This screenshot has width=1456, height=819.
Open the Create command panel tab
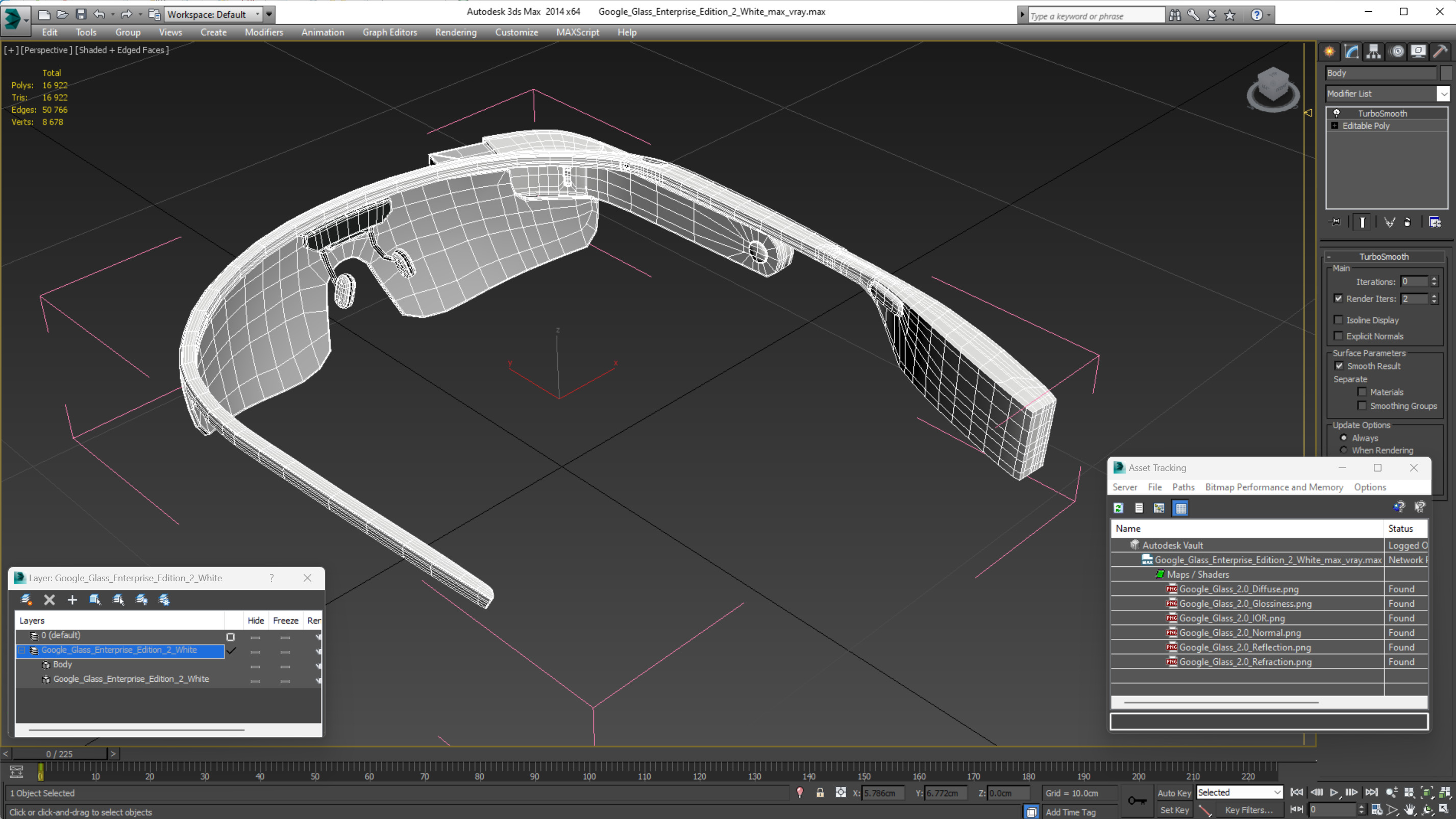[x=1329, y=52]
